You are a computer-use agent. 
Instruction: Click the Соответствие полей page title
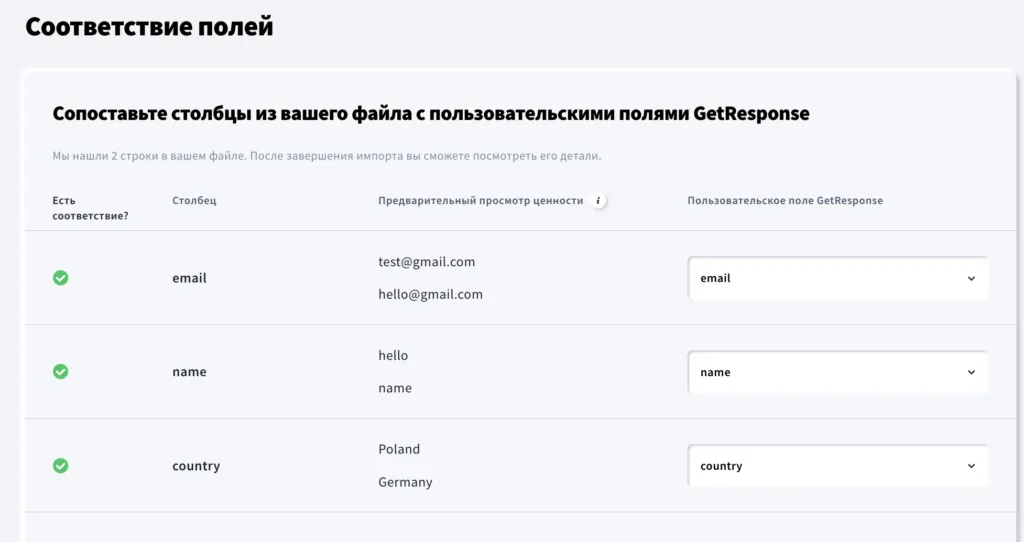149,27
